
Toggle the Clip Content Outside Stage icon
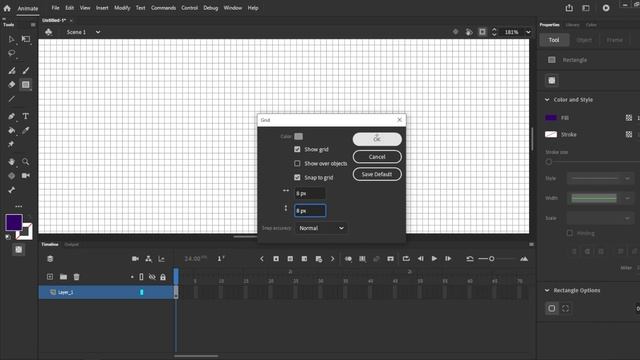point(482,32)
